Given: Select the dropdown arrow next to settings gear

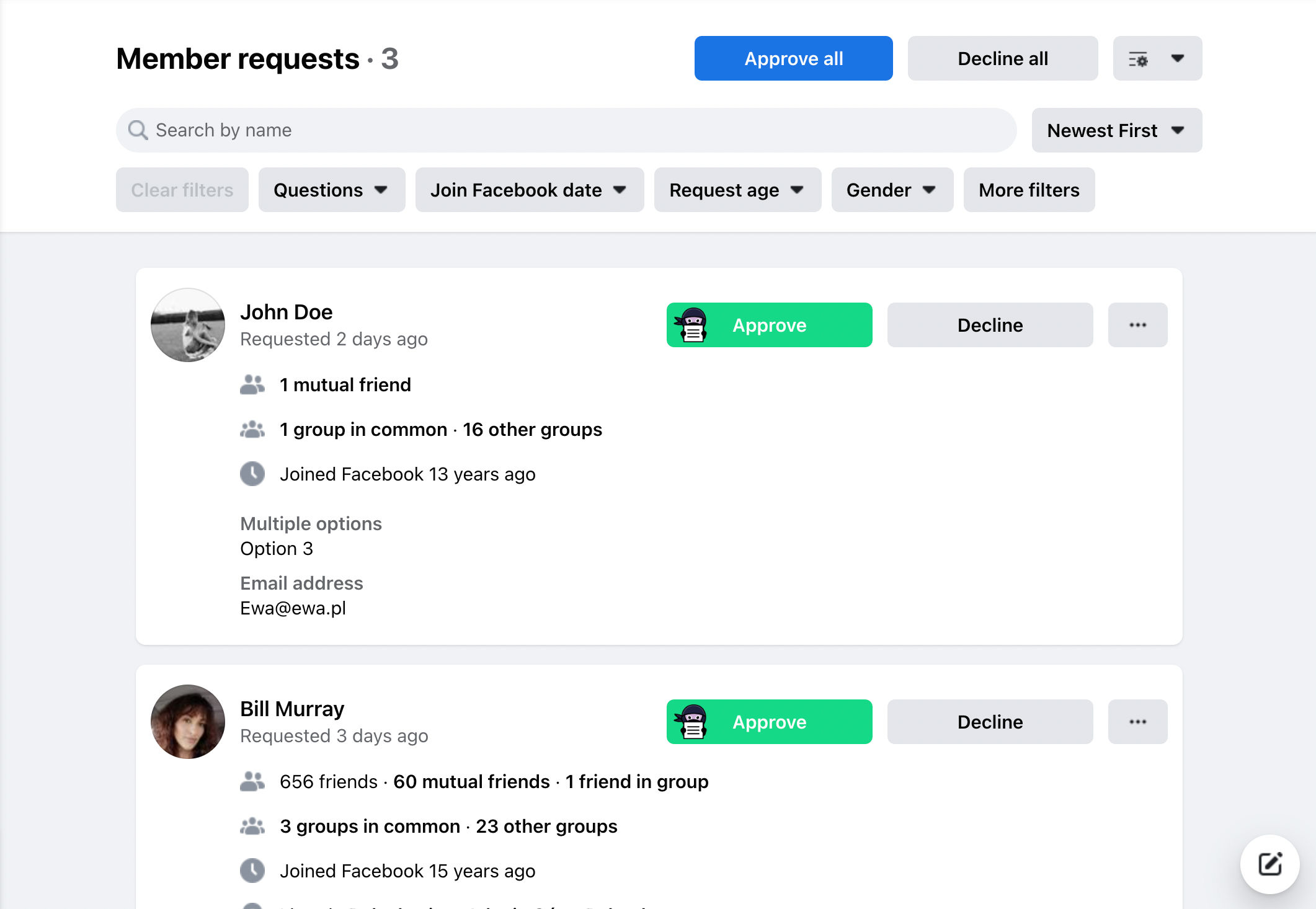Looking at the screenshot, I should point(1177,58).
